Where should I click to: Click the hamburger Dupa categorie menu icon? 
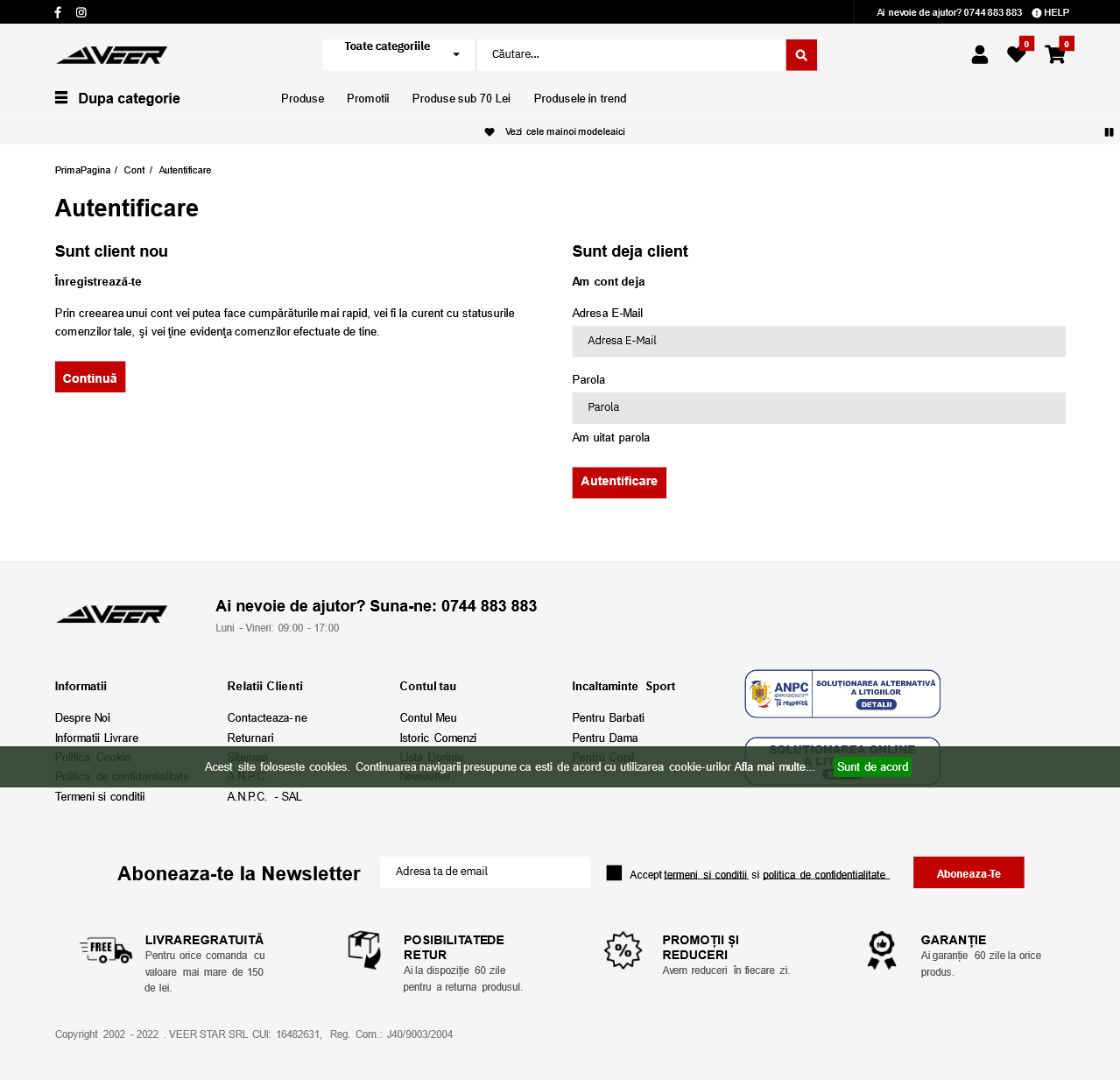pos(61,97)
